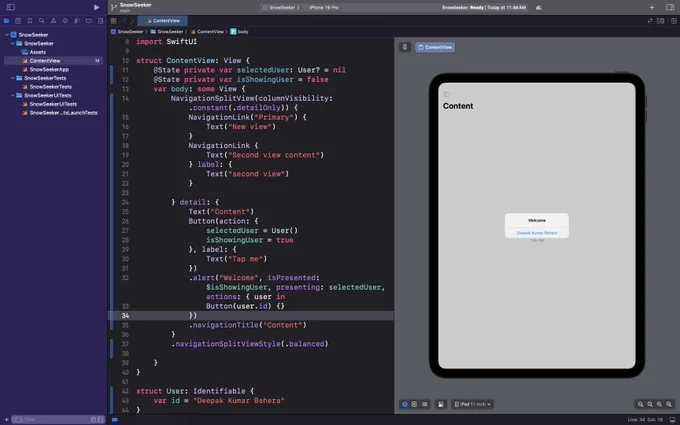Open the Debug navigator icon

click(x=77, y=21)
